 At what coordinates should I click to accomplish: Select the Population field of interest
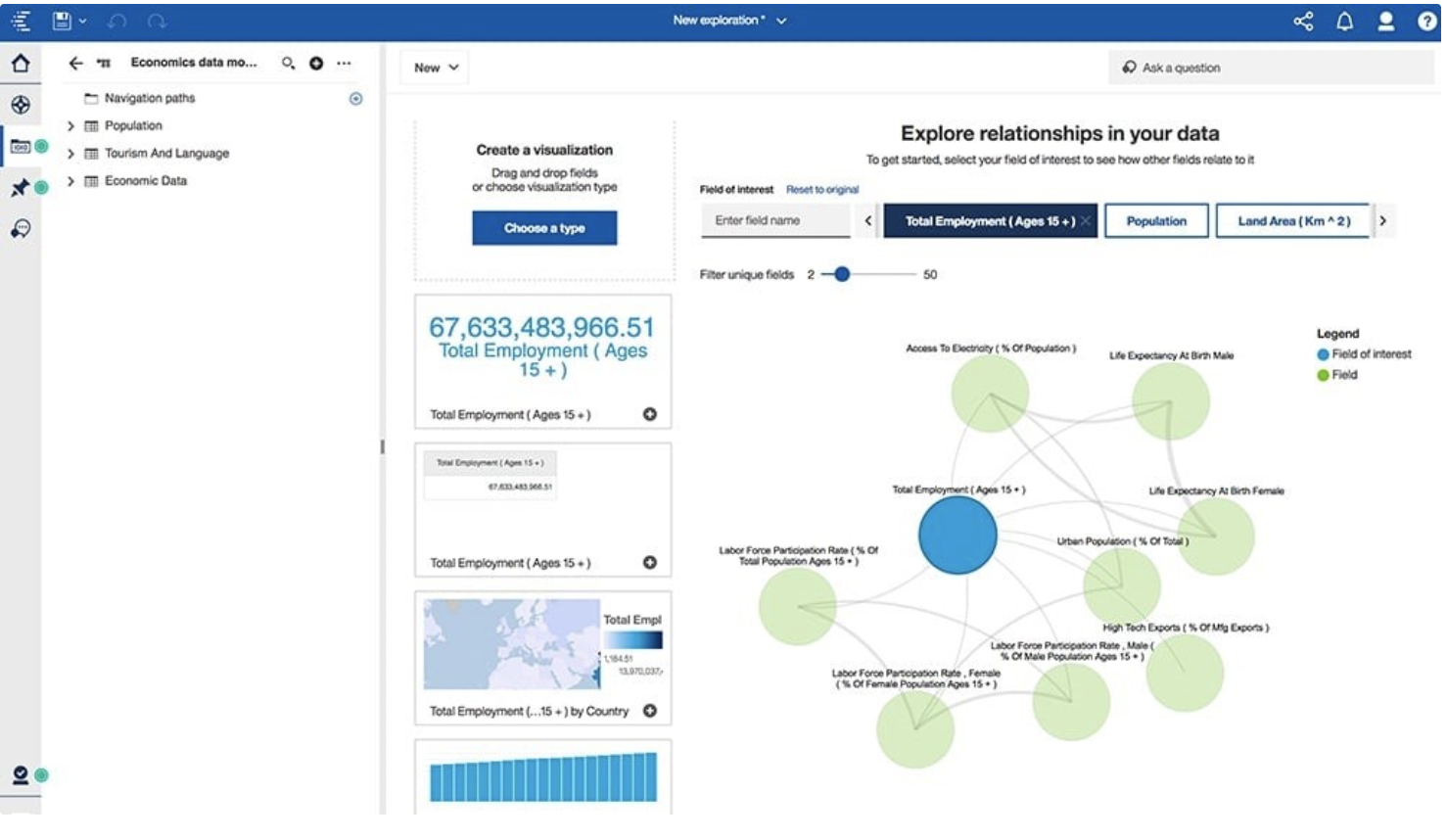(x=1155, y=221)
